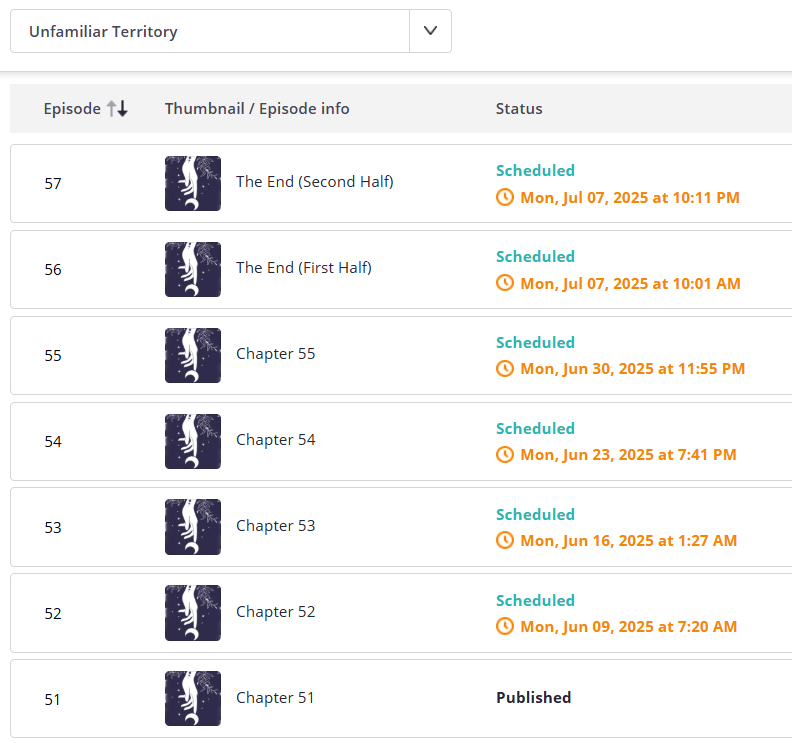Open the series dropdown chevron
This screenshot has height=743, width=792.
click(x=430, y=31)
